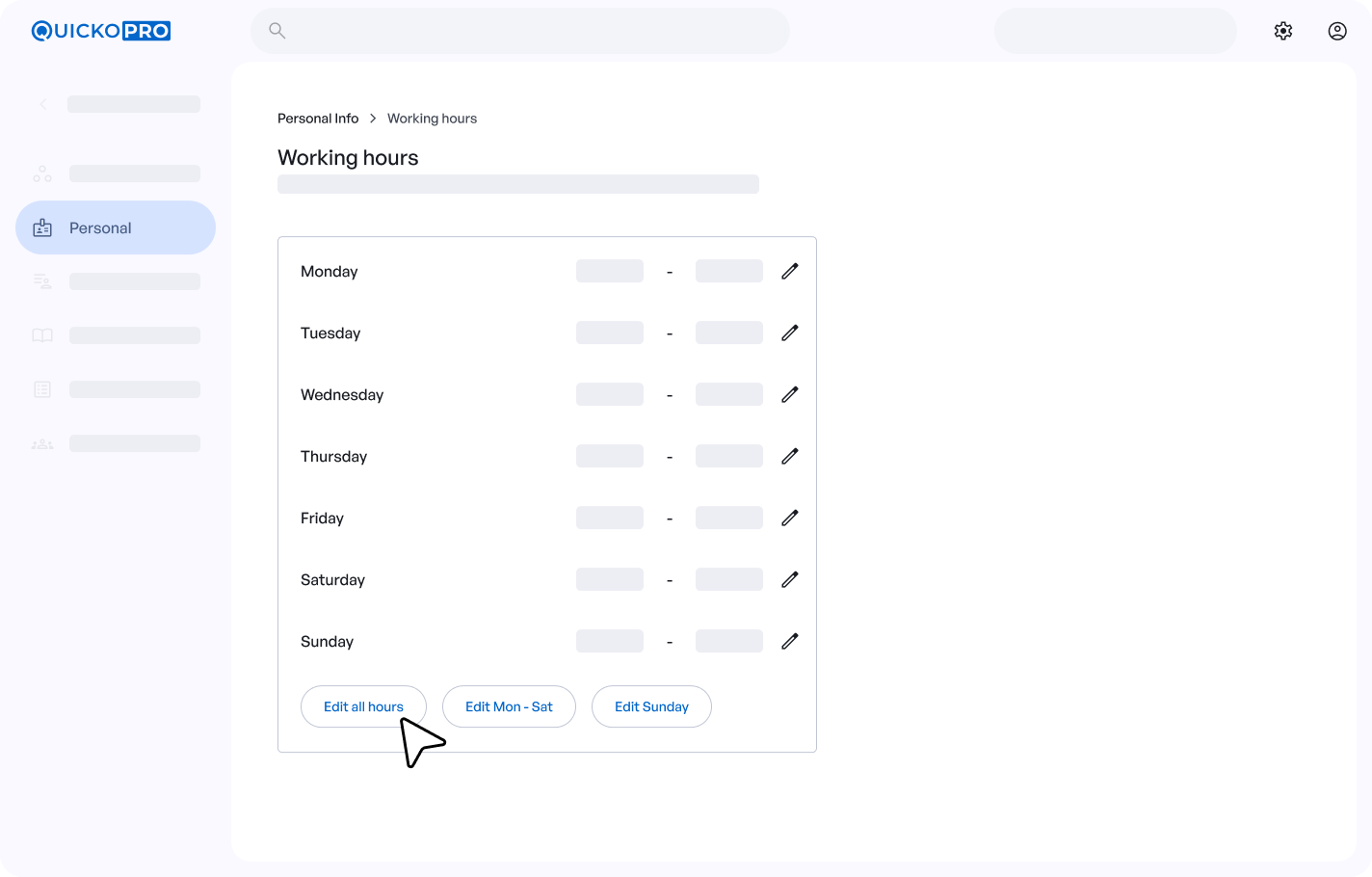Click Sunday's end time field
1372x877 pixels.
point(728,642)
